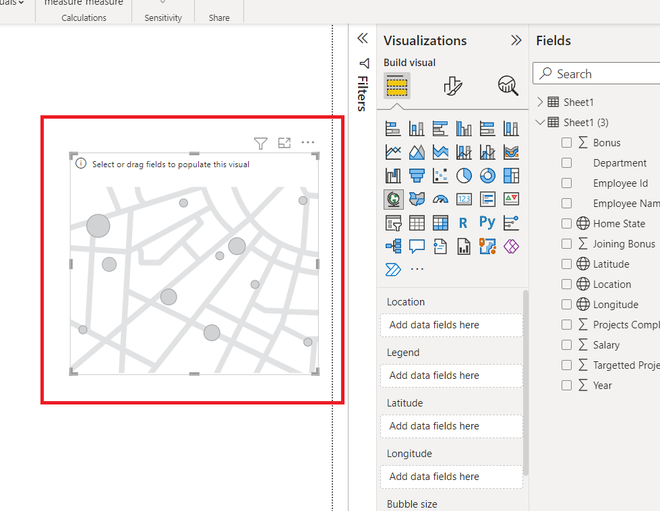Select the Paginated report visual

tap(464, 246)
